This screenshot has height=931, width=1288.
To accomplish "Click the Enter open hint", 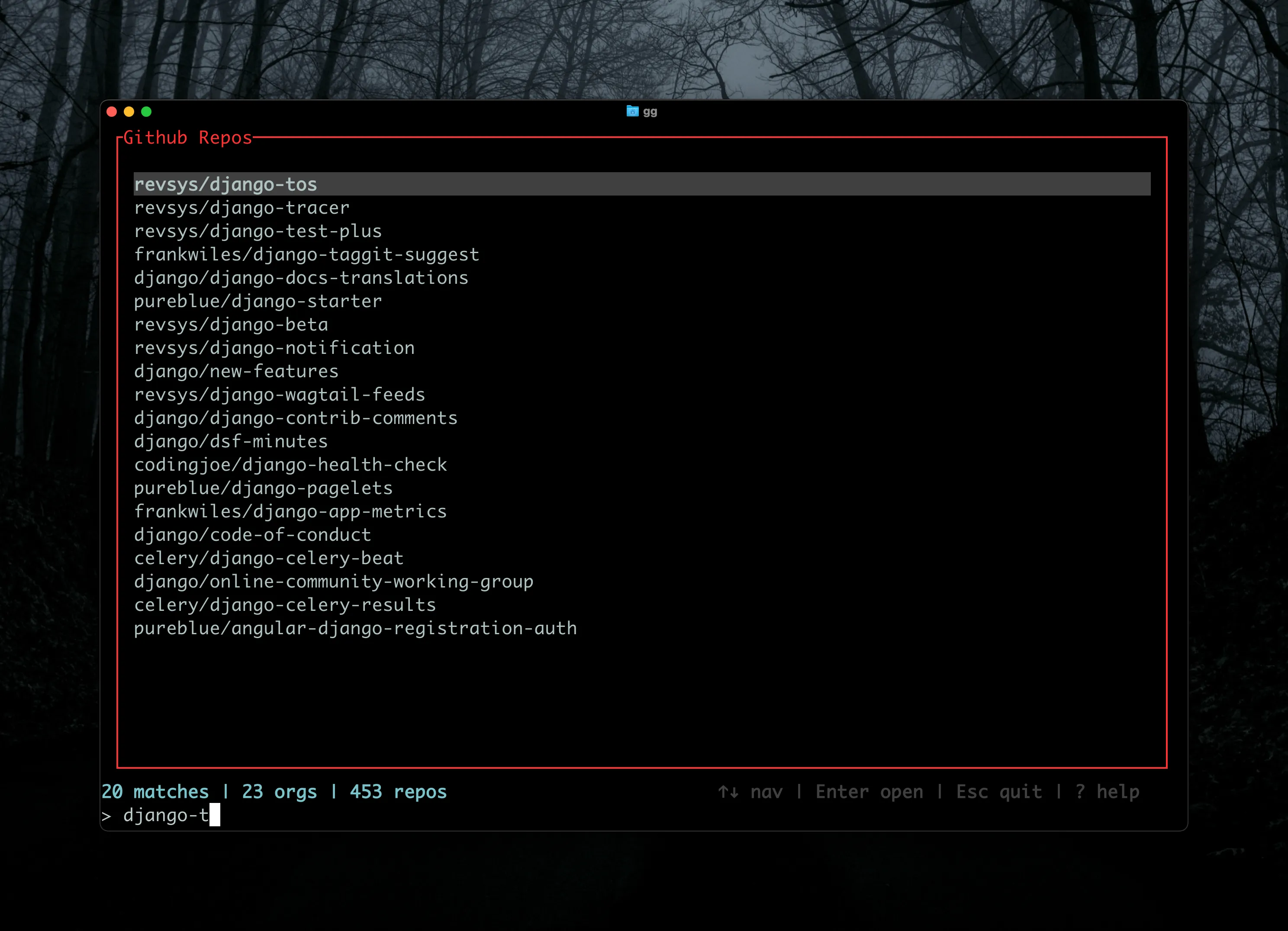I will (869, 791).
